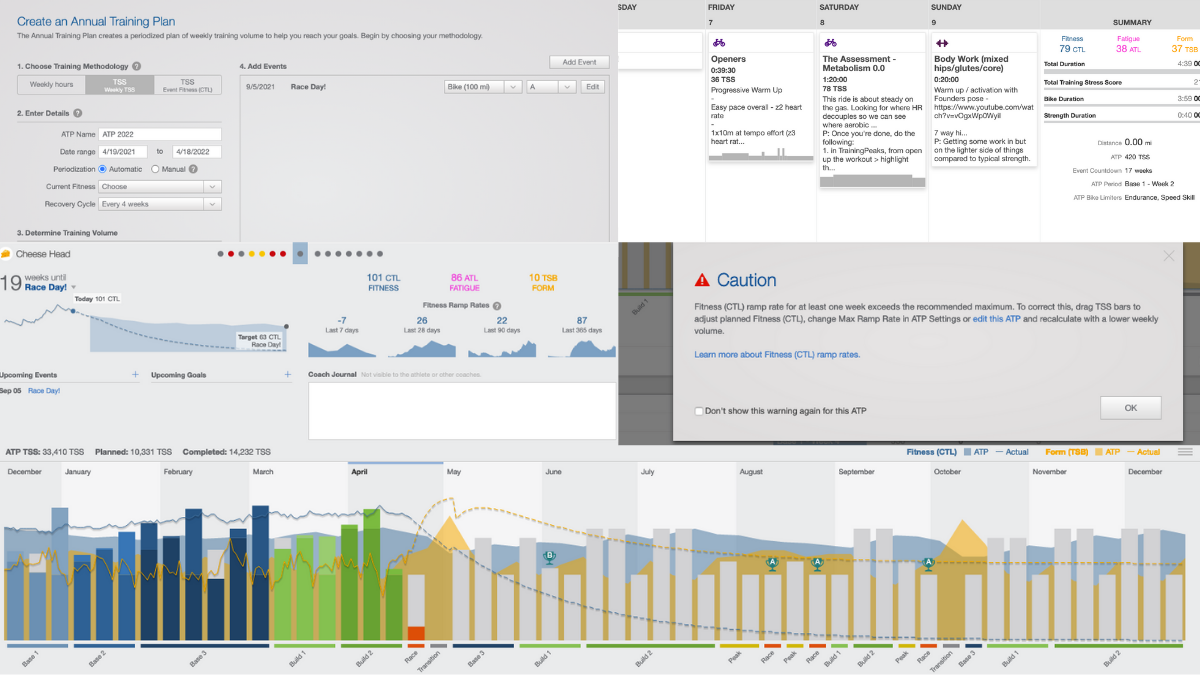Click help icon next to Fitness Ramp Rates
Screen dimensions: 1200x675
click(x=497, y=305)
